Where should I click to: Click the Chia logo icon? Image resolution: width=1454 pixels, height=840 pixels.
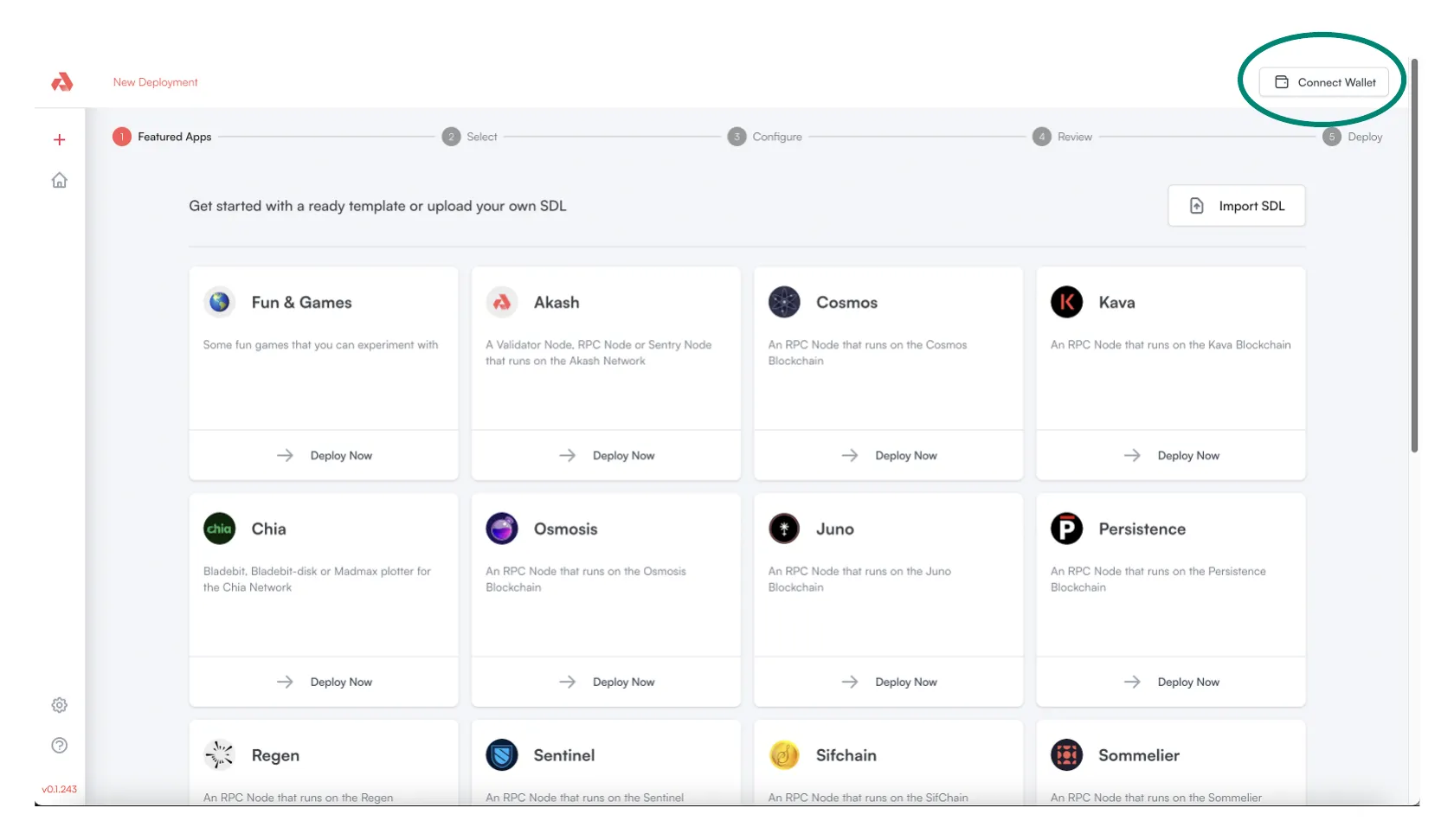pos(219,529)
